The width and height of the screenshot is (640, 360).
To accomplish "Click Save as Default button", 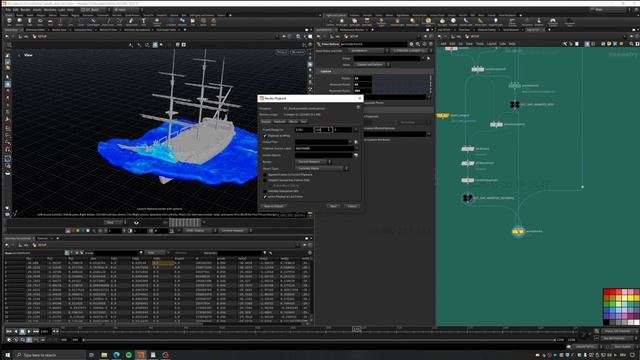I will (273, 206).
